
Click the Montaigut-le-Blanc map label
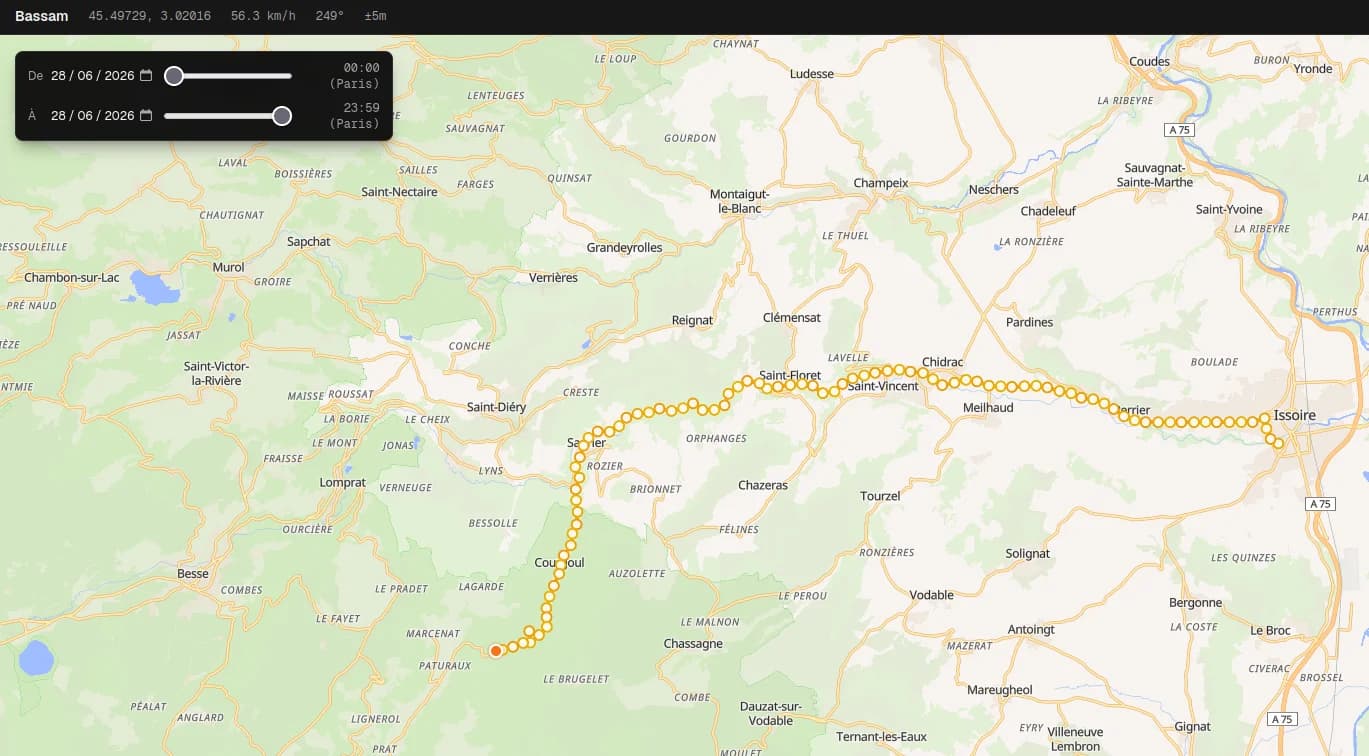(x=739, y=201)
